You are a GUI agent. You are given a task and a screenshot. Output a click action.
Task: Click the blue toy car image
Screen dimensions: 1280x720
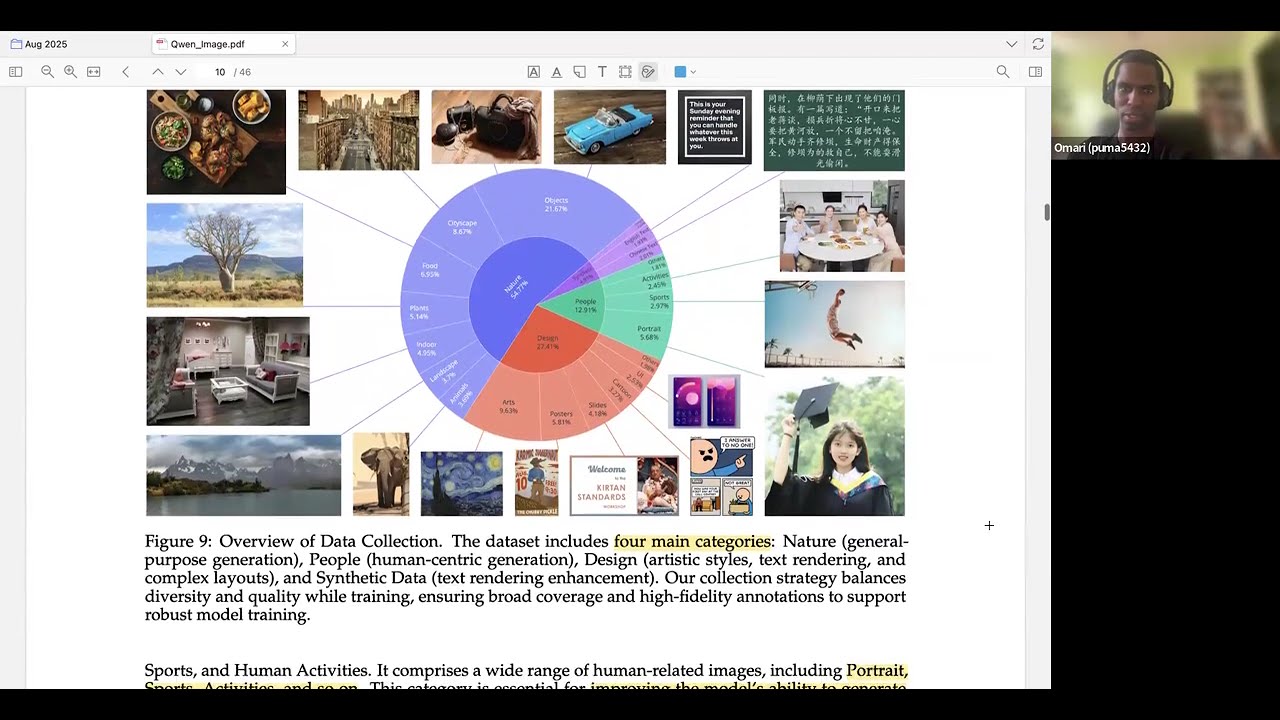coord(610,127)
